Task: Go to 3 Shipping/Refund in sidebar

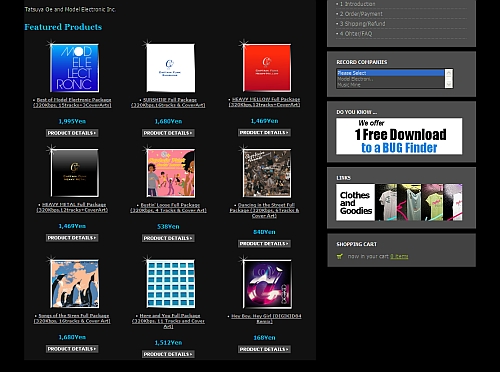Action: [362, 24]
